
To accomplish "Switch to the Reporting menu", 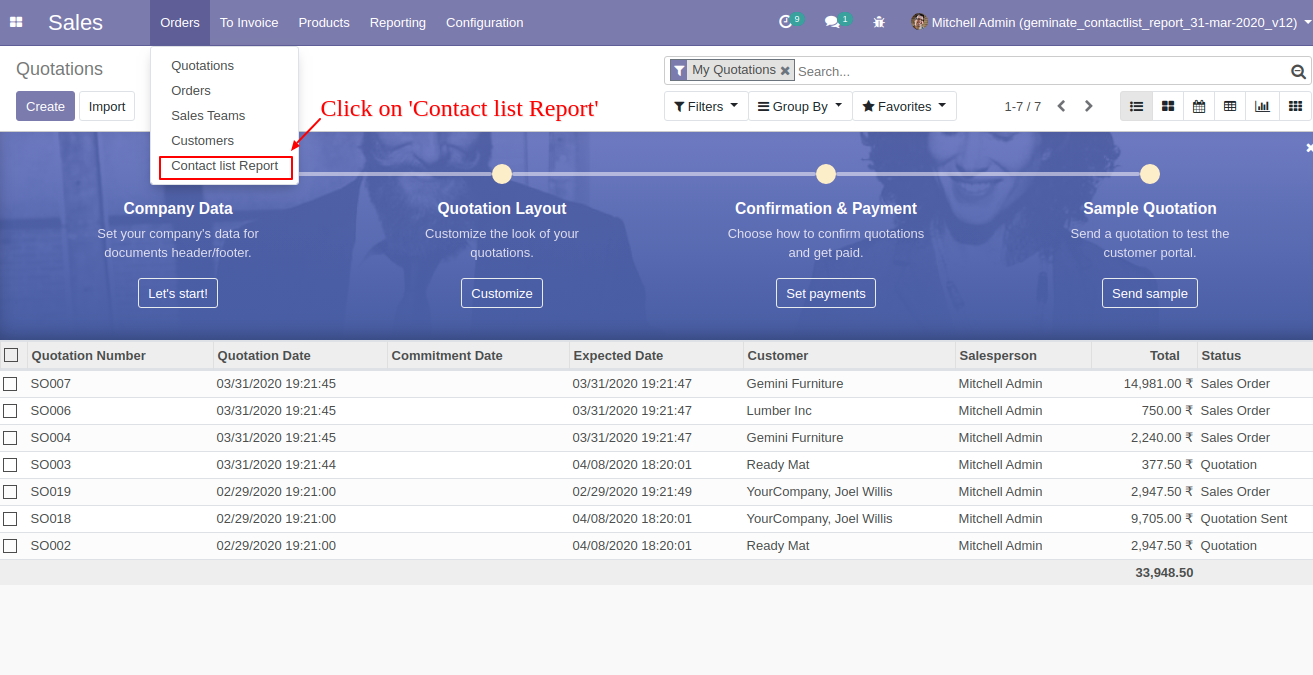I will pos(397,22).
